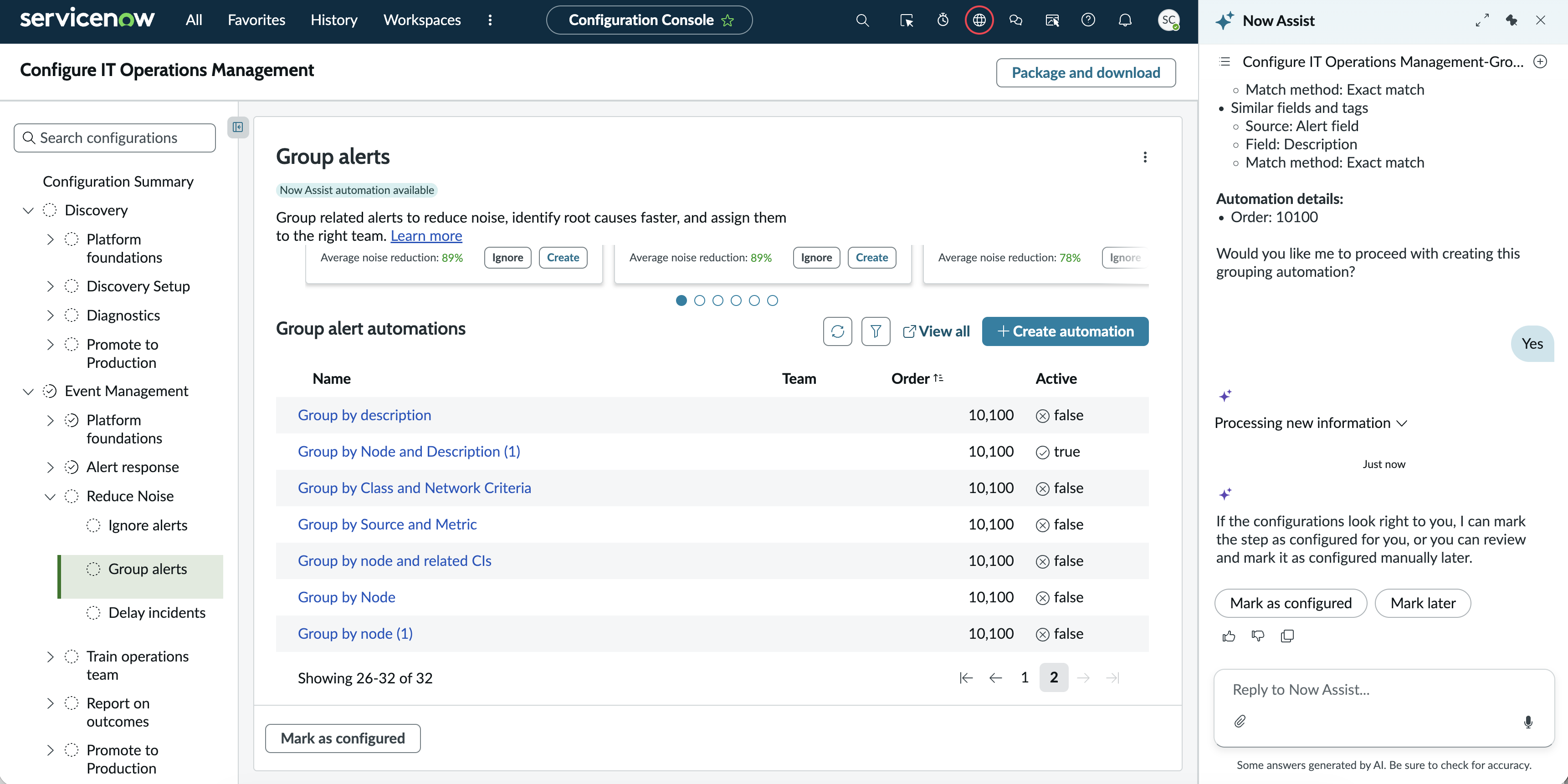Expand Now Assist panel to full size
Viewport: 1568px width, 784px height.
tap(1482, 20)
